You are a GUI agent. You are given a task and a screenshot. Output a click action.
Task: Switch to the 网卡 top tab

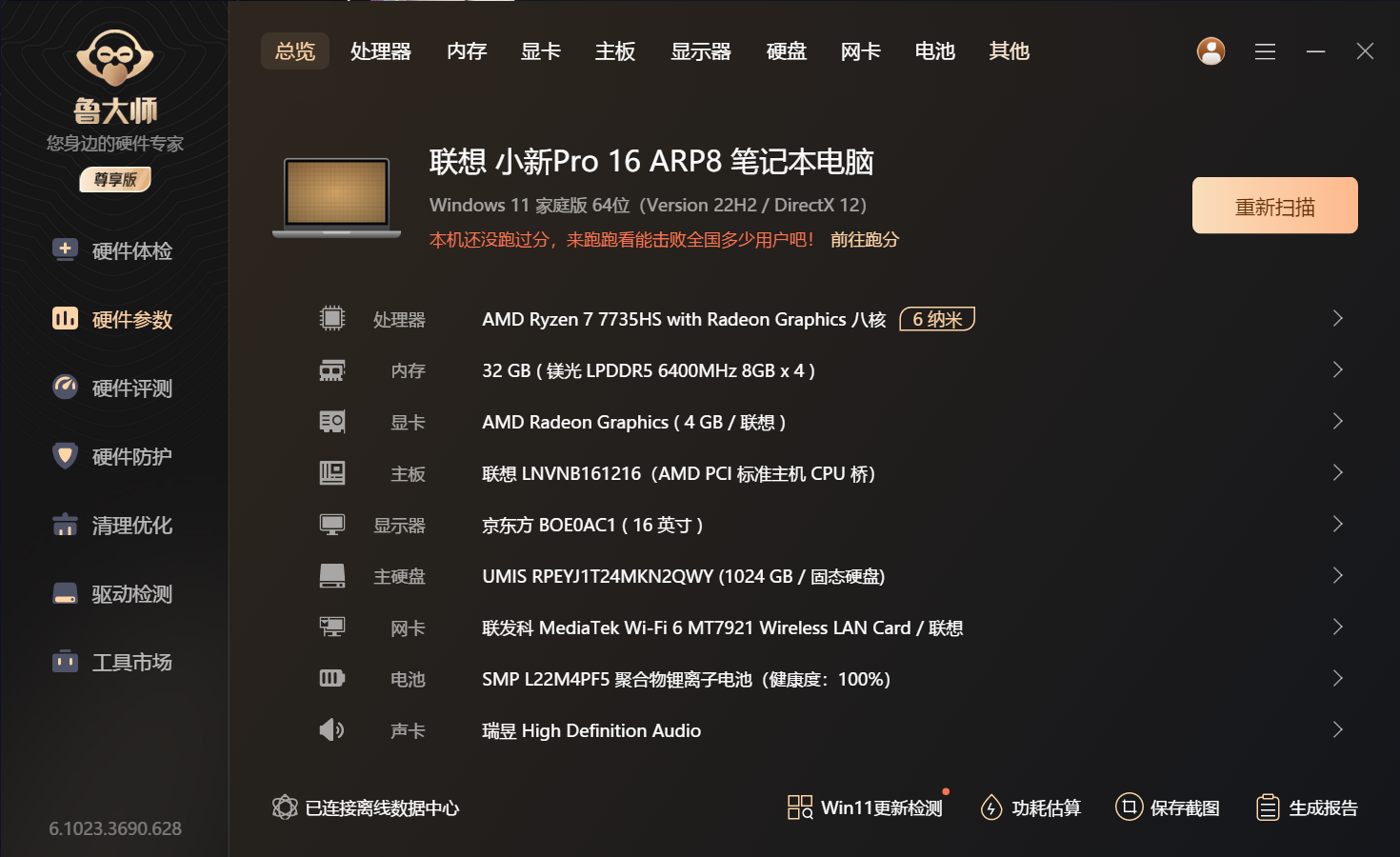[861, 51]
